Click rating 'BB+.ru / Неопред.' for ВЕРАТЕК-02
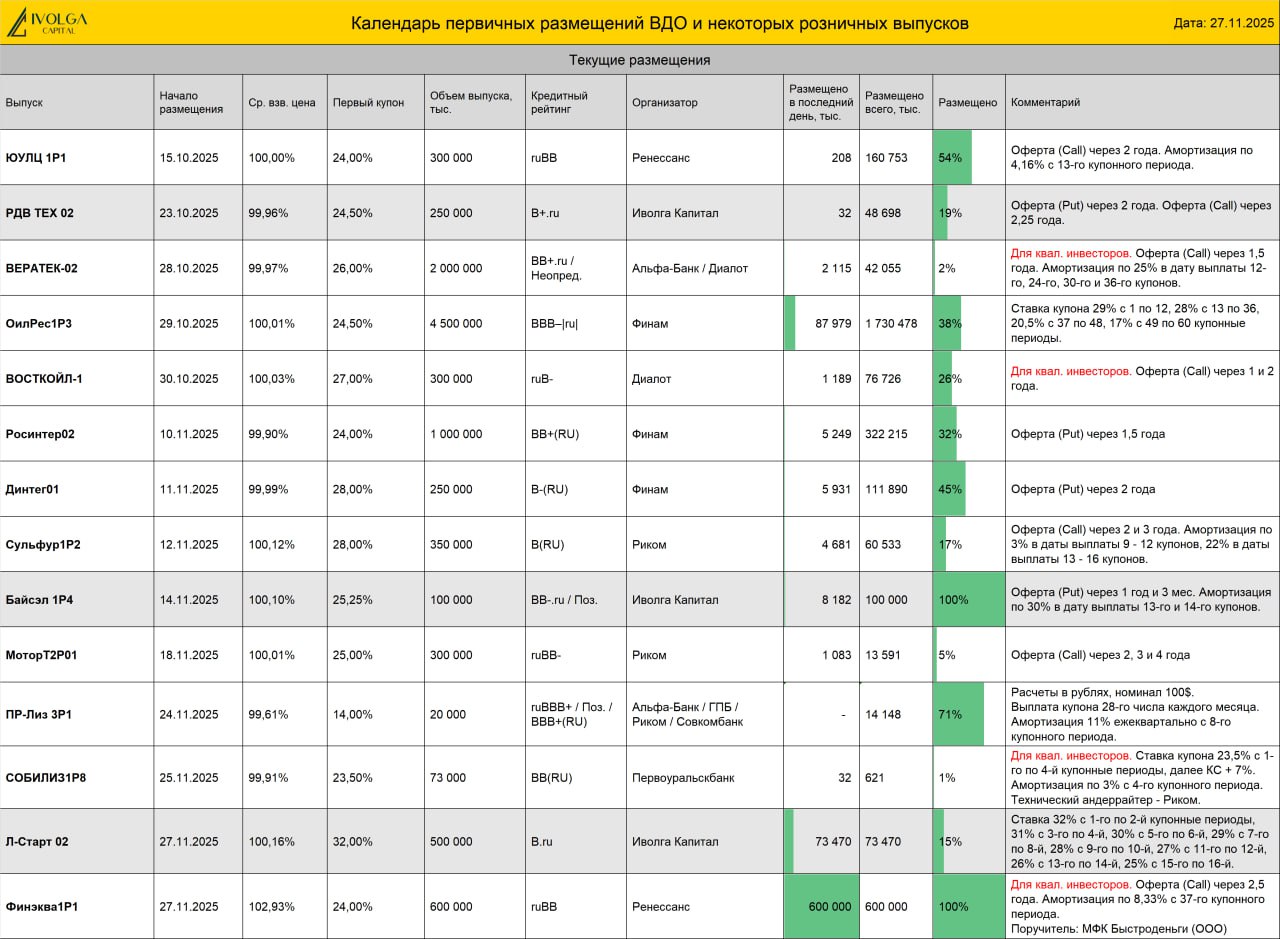This screenshot has height=939, width=1280. pos(557,268)
